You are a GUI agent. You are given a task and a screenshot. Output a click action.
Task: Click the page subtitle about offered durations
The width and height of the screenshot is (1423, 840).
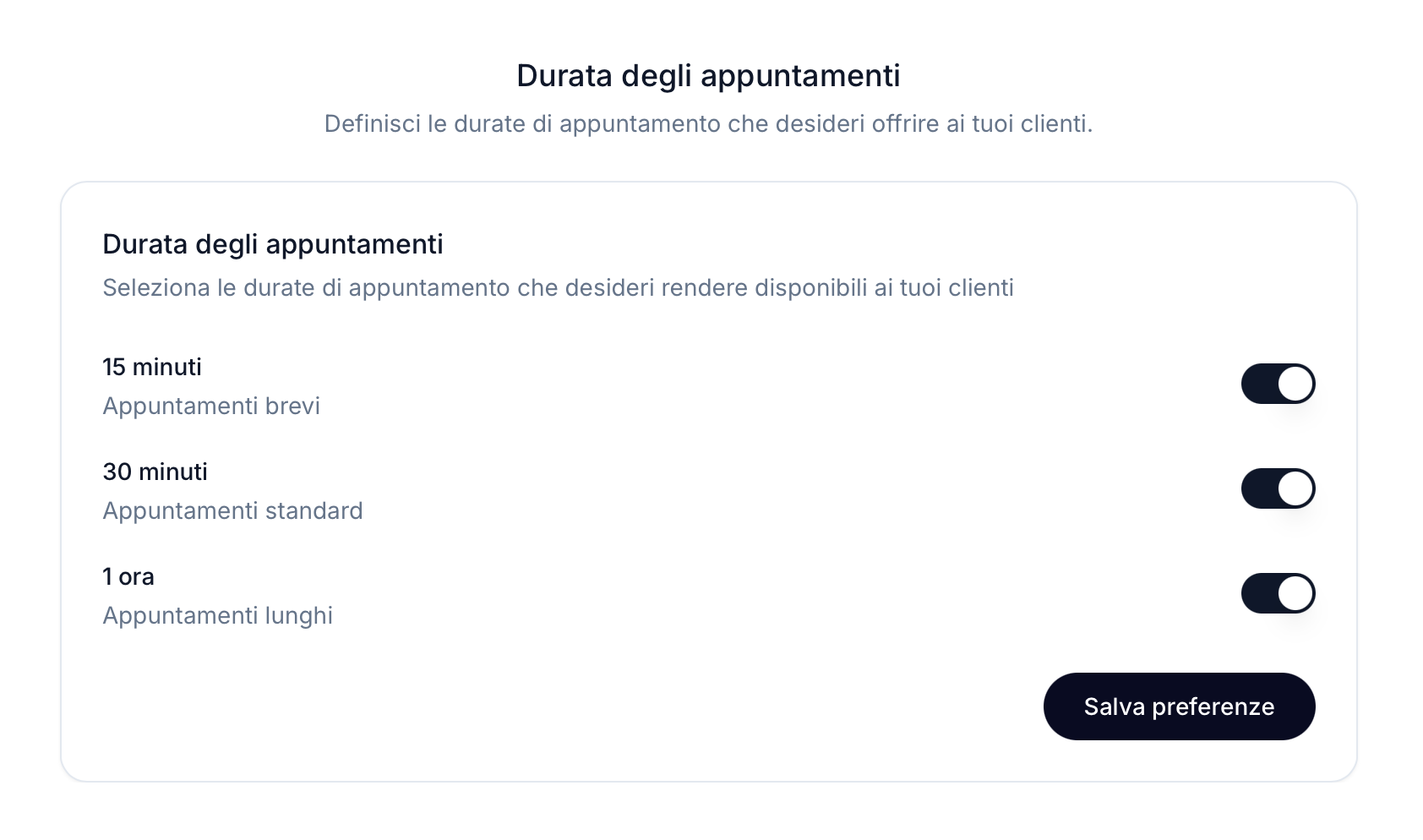click(x=708, y=124)
